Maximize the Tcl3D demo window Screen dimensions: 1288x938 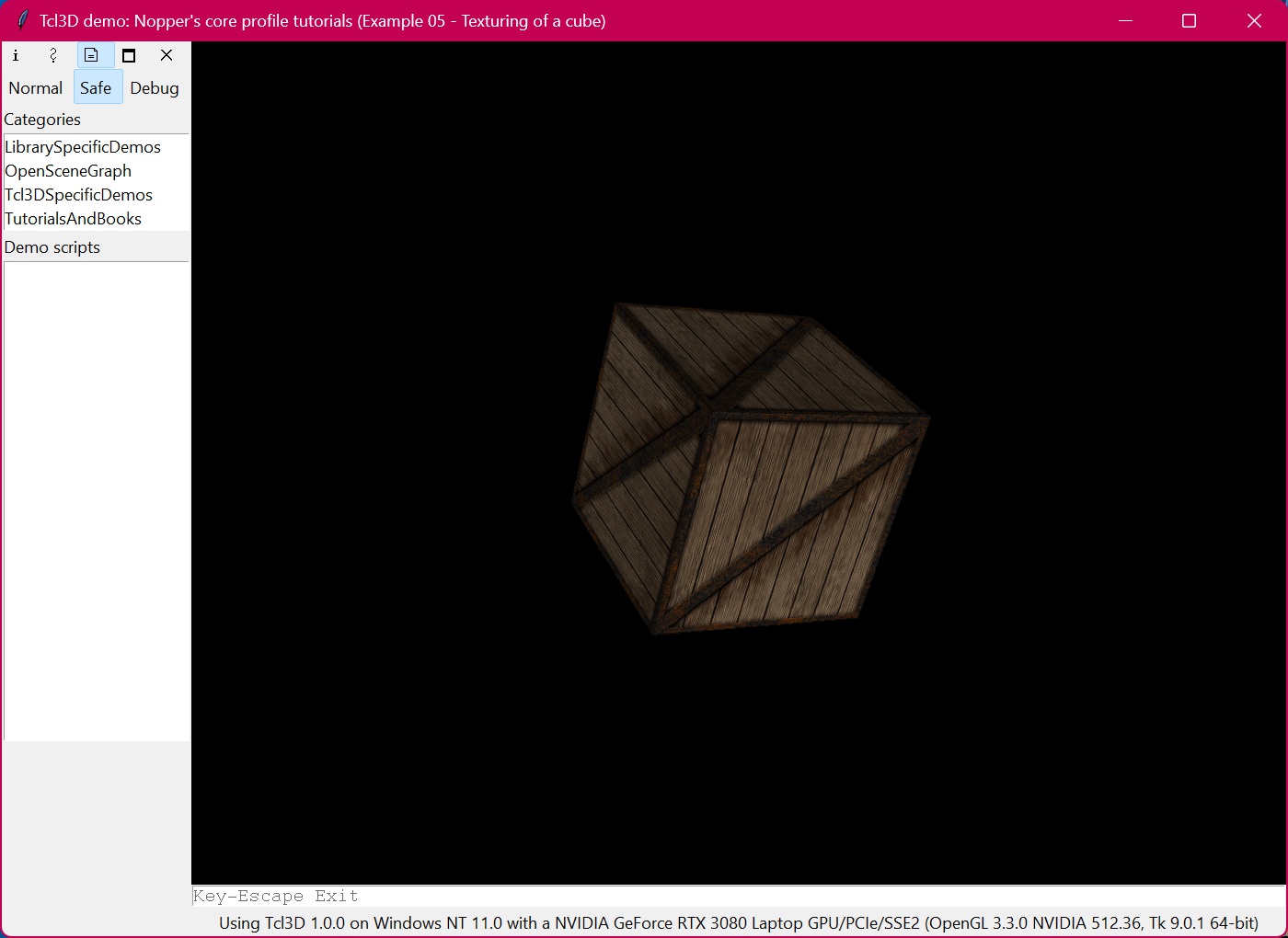pos(1189,20)
